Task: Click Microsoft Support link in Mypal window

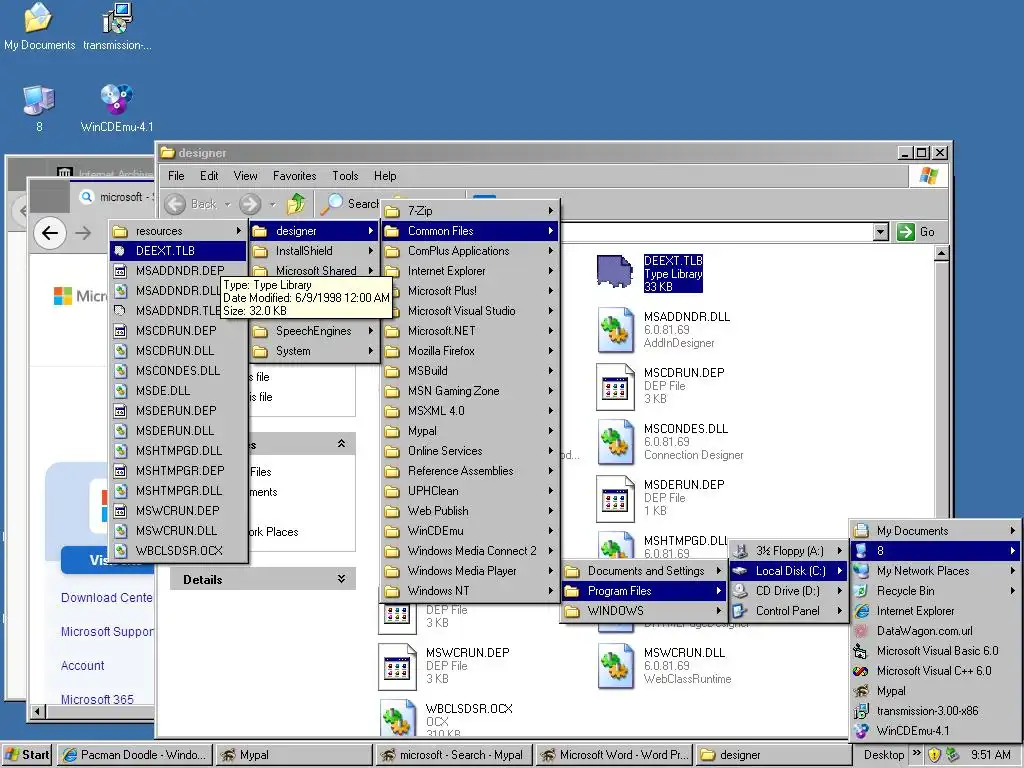Action: pyautogui.click(x=107, y=632)
